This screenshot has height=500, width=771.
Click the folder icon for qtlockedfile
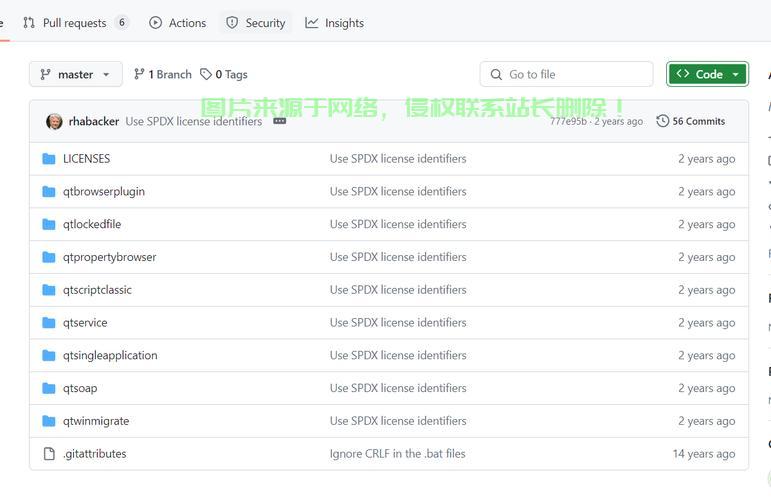pyautogui.click(x=49, y=224)
